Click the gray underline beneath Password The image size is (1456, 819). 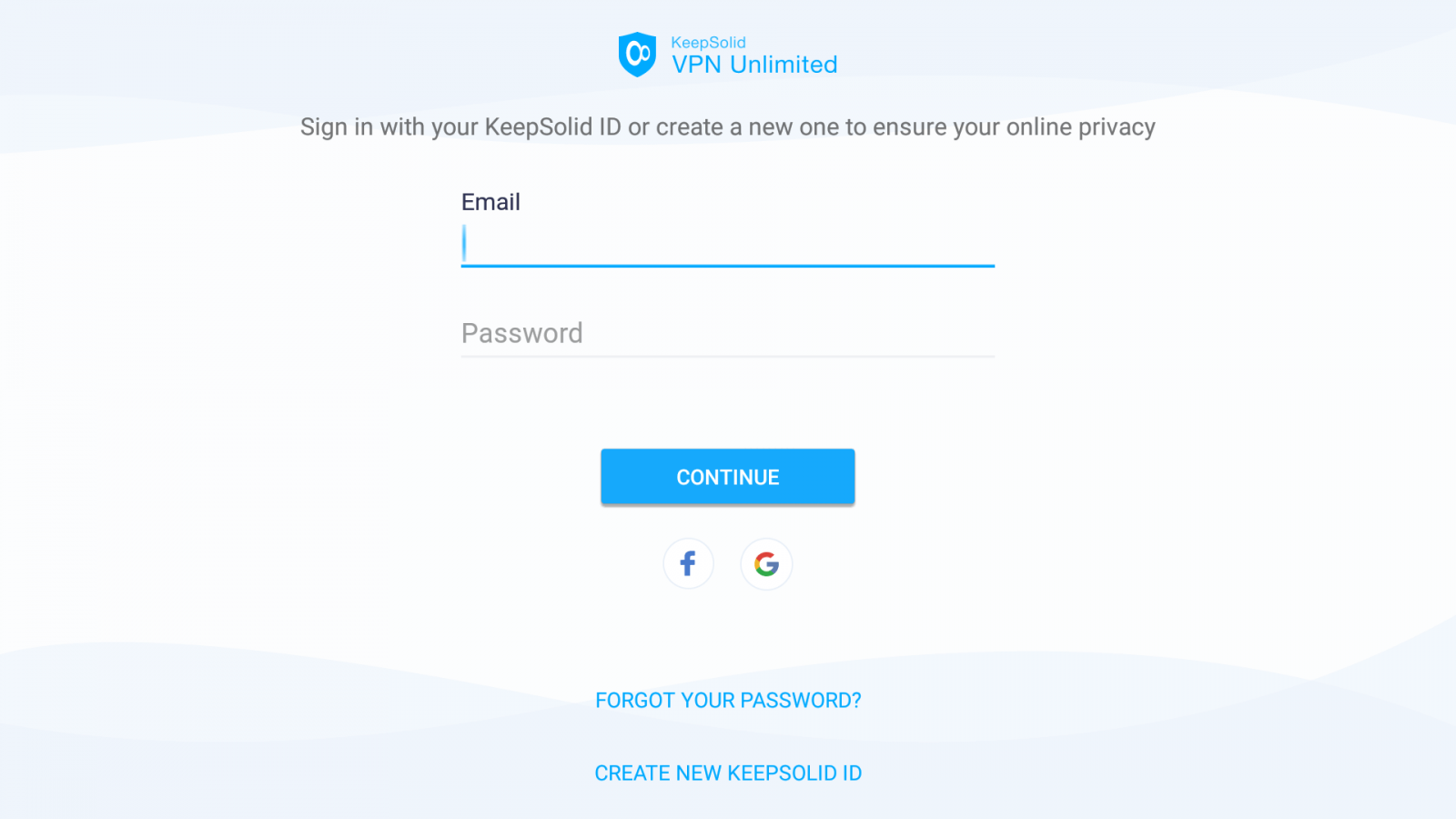[728, 356]
